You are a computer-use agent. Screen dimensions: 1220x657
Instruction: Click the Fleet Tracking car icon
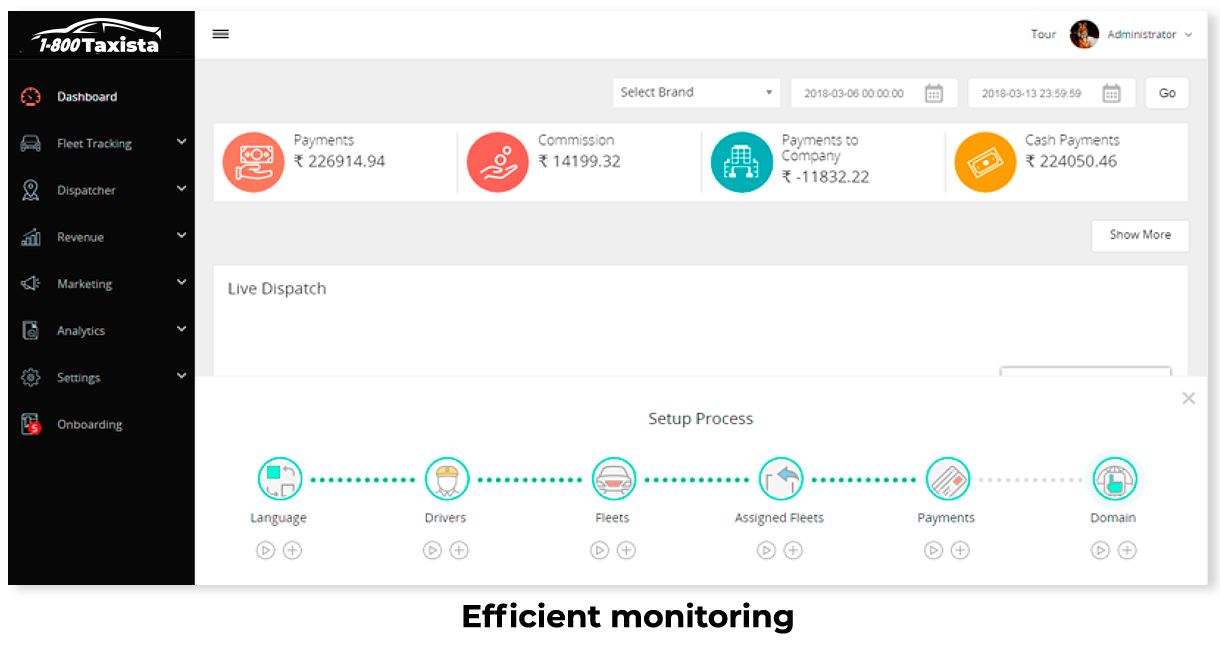point(31,144)
